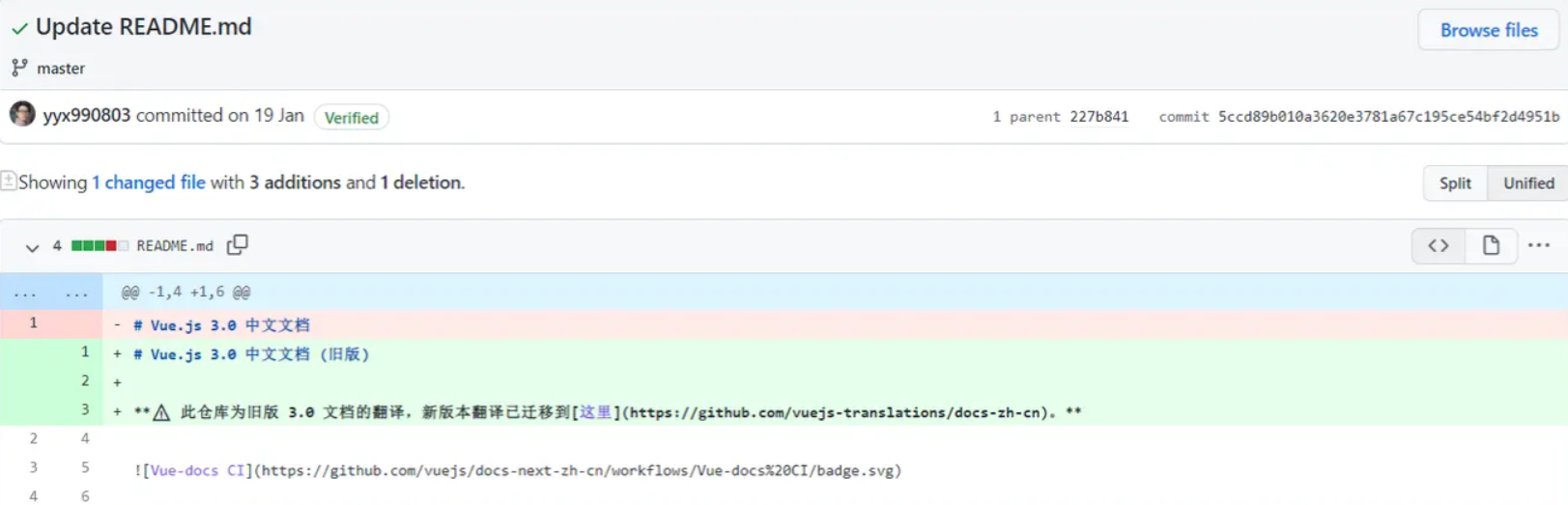Open the README.md file link
Viewport: 1568px width, 505px height.
tap(175, 246)
